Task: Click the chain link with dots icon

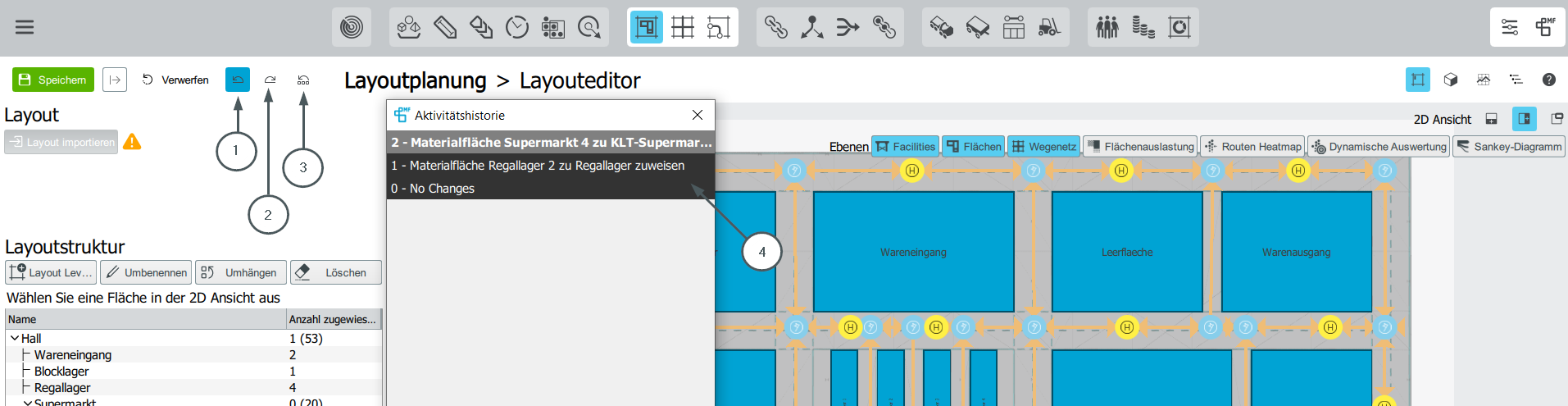Action: pos(884,27)
